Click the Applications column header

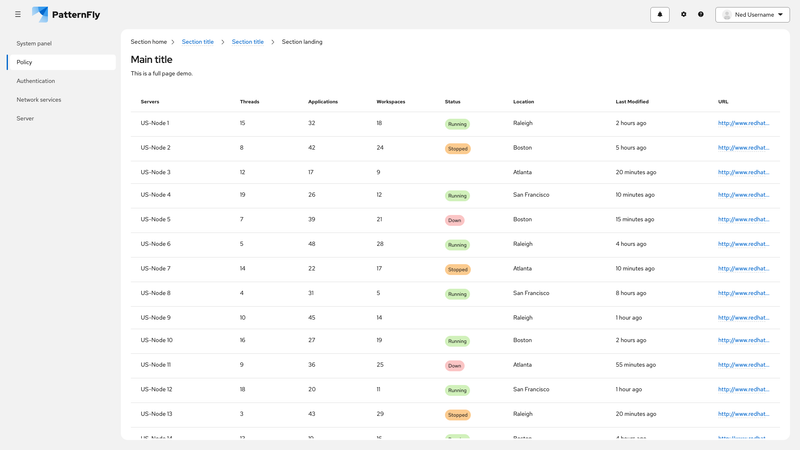pyautogui.click(x=323, y=102)
